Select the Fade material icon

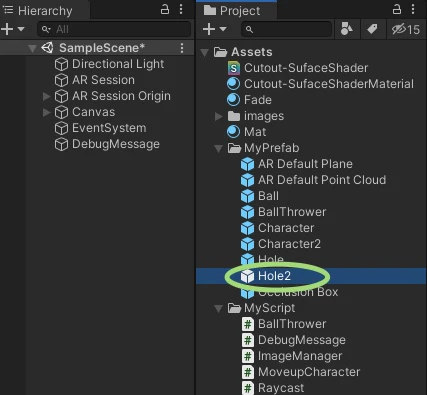[x=233, y=100]
